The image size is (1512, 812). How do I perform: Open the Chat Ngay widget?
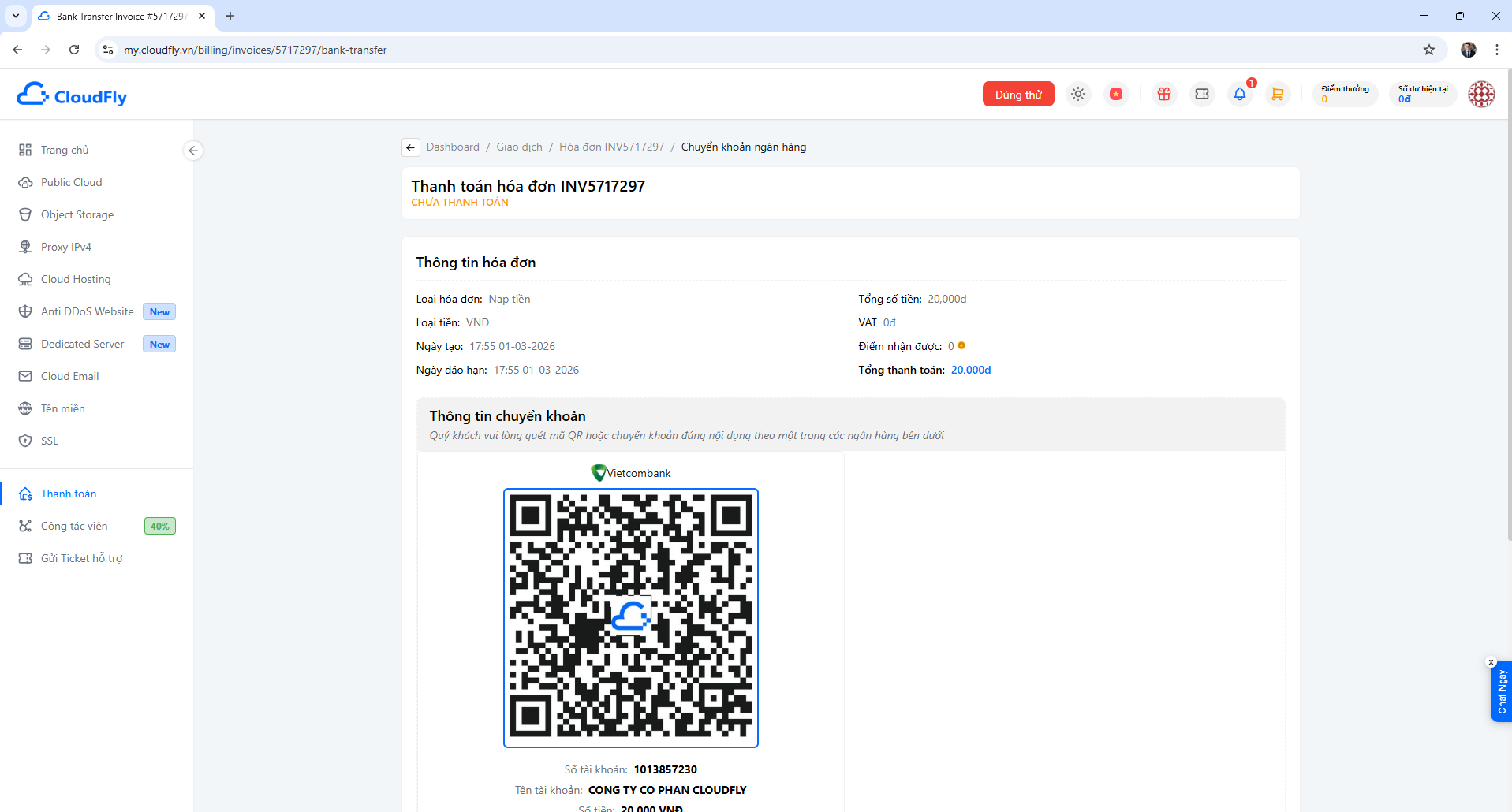tap(1501, 692)
